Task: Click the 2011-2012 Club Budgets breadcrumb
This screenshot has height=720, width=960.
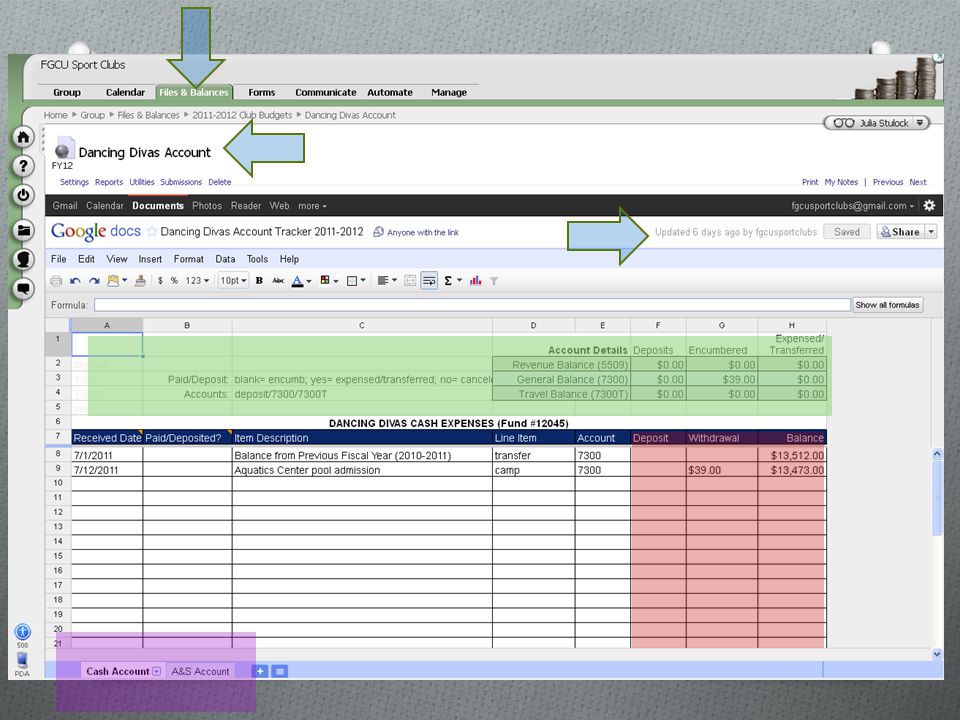Action: click(242, 115)
